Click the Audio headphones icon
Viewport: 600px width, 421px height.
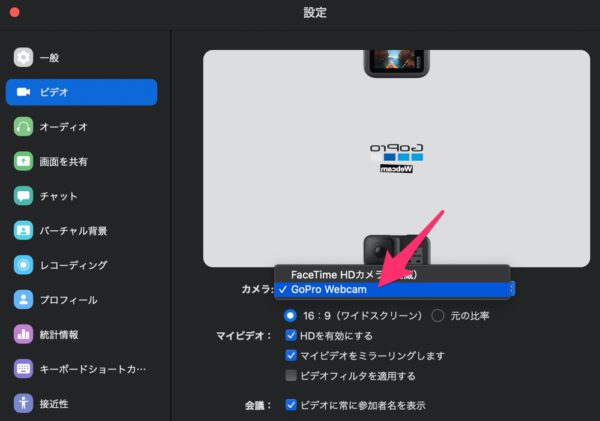23,127
